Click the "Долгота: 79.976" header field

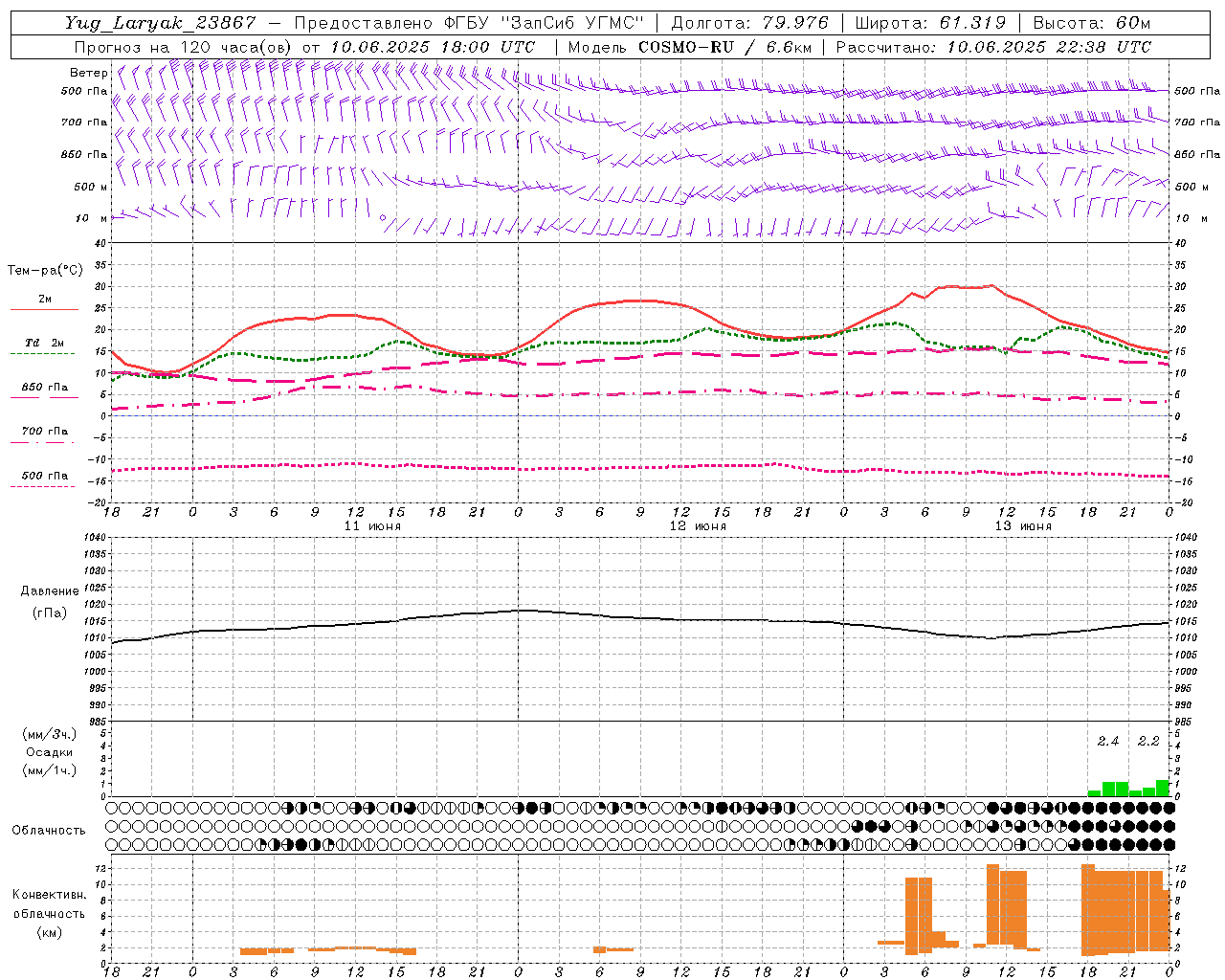tap(749, 23)
